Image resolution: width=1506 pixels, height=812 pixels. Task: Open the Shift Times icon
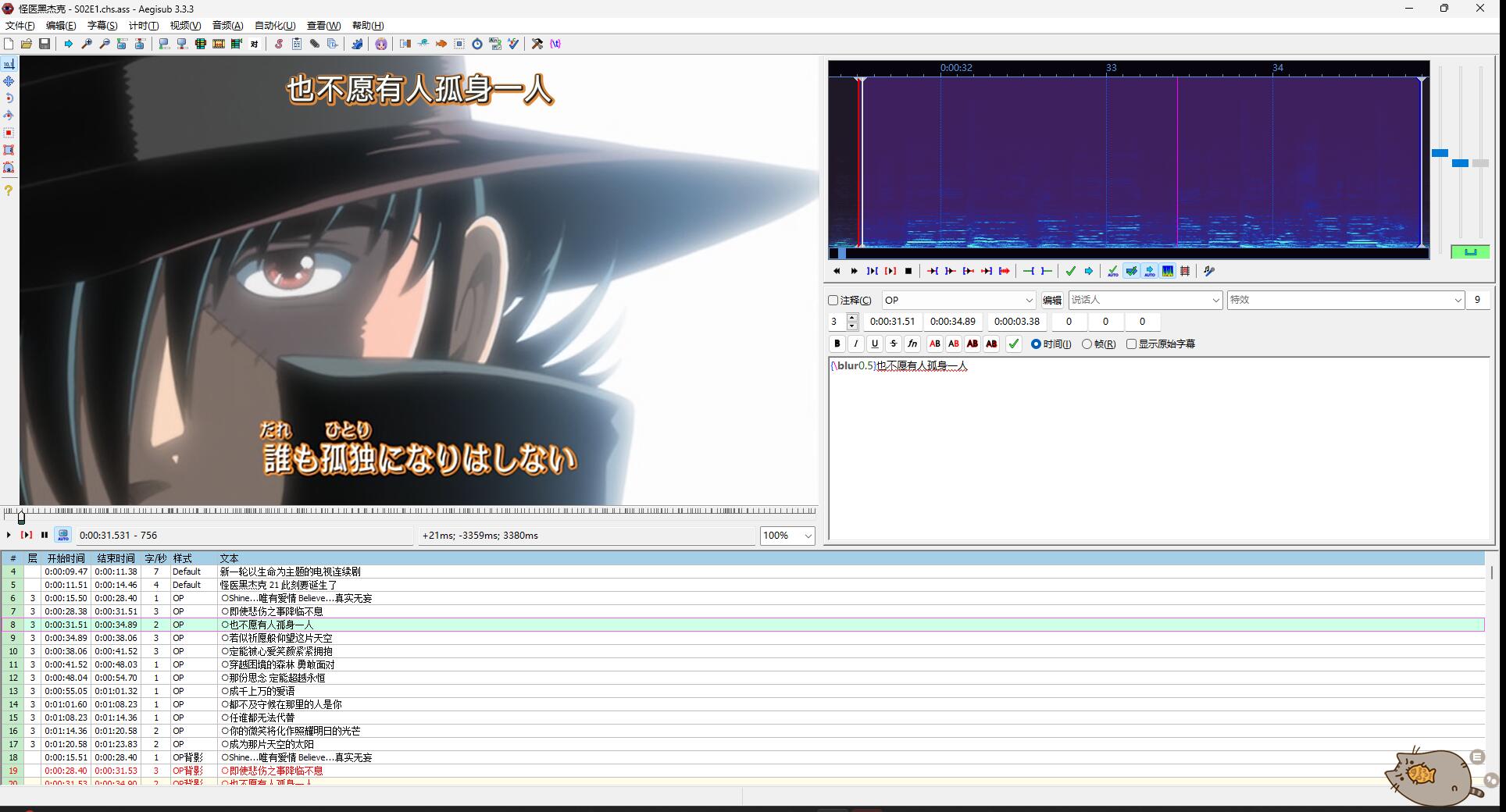405,44
